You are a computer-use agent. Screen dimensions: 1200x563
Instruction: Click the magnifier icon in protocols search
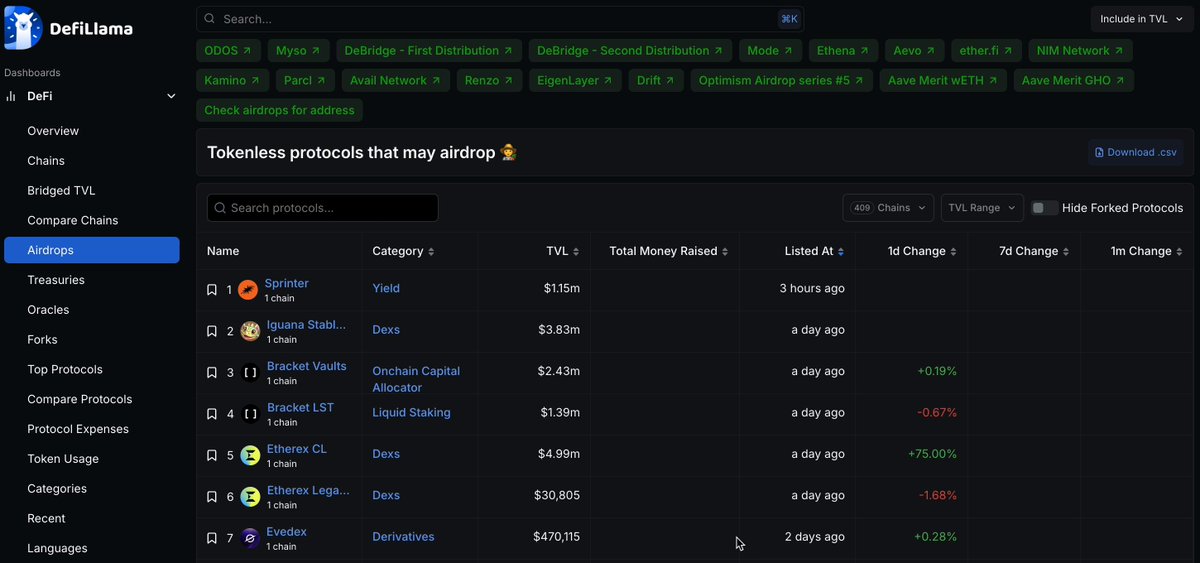(x=220, y=208)
